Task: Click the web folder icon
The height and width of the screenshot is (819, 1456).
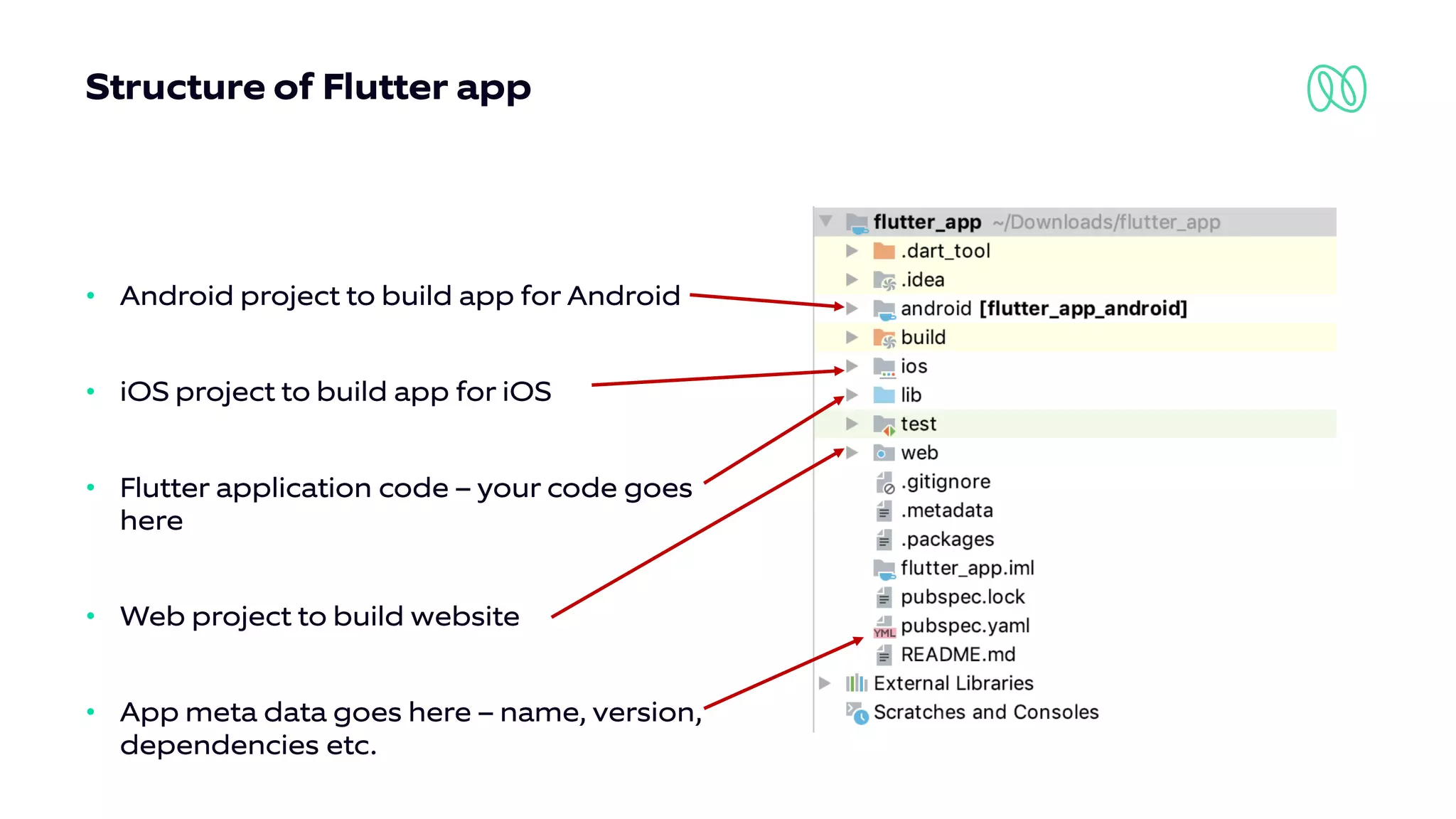Action: [x=884, y=453]
